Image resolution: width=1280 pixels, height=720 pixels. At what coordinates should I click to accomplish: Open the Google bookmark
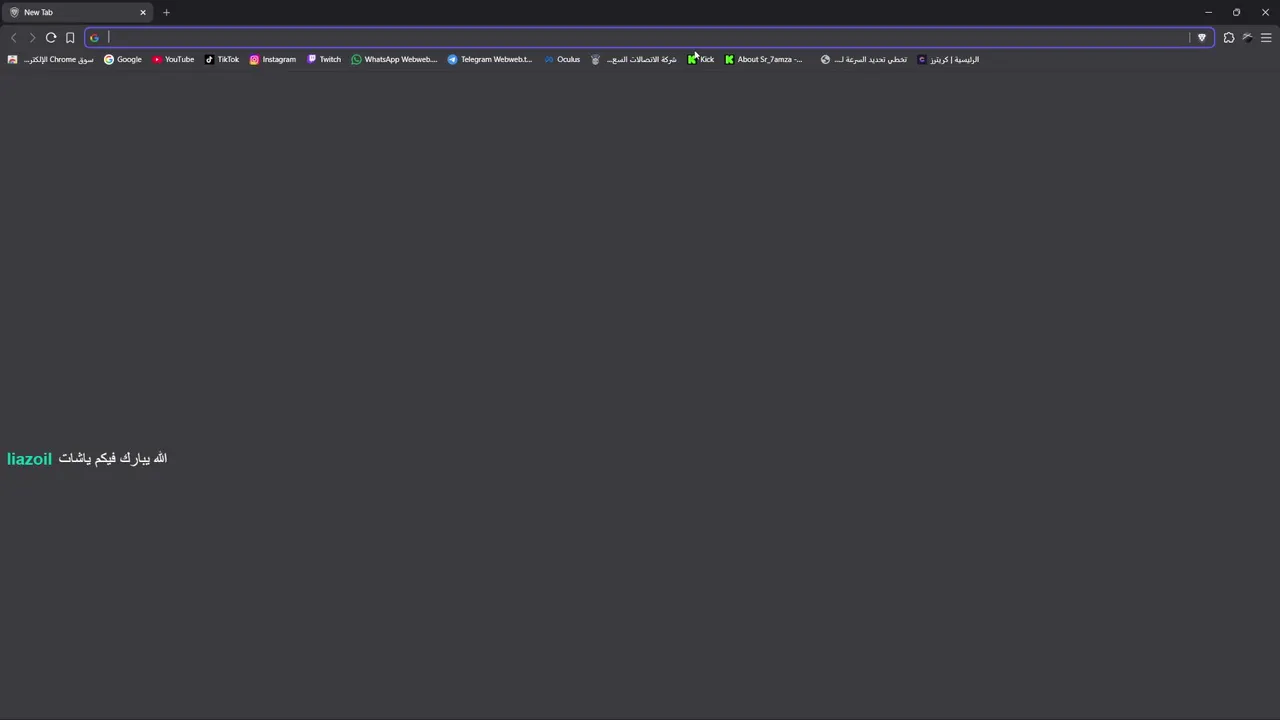click(123, 59)
